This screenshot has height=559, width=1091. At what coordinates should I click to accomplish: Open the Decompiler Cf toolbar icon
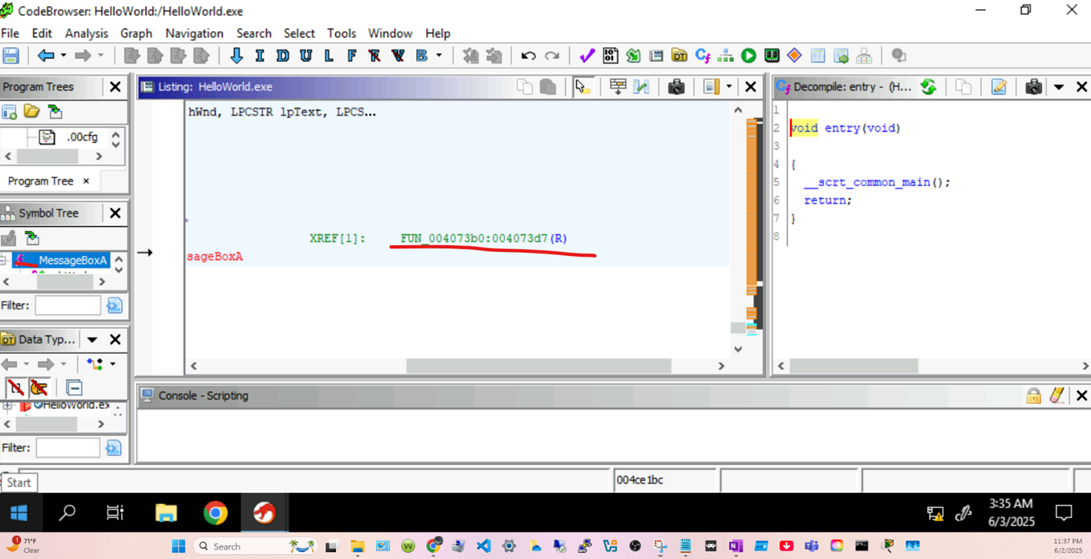[x=703, y=56]
